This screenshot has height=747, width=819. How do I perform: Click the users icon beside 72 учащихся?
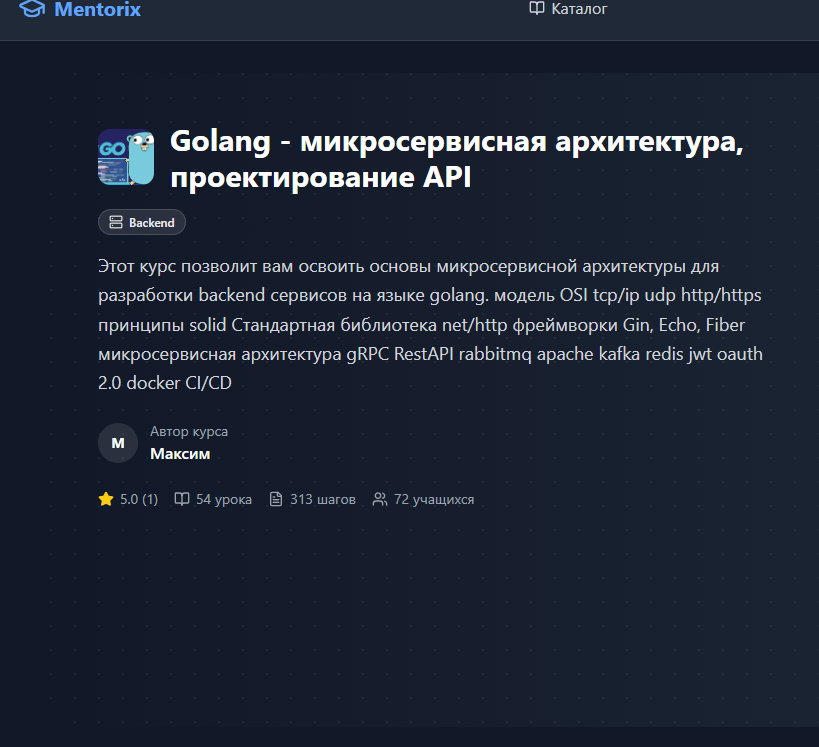click(380, 499)
